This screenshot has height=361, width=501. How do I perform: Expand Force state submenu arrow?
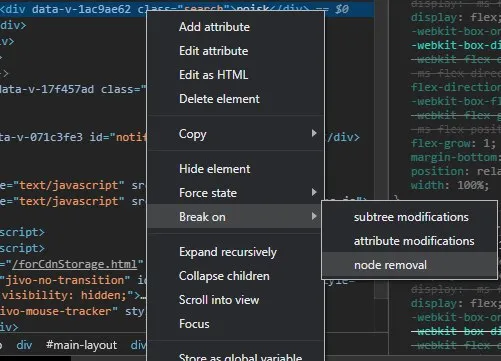coord(314,192)
